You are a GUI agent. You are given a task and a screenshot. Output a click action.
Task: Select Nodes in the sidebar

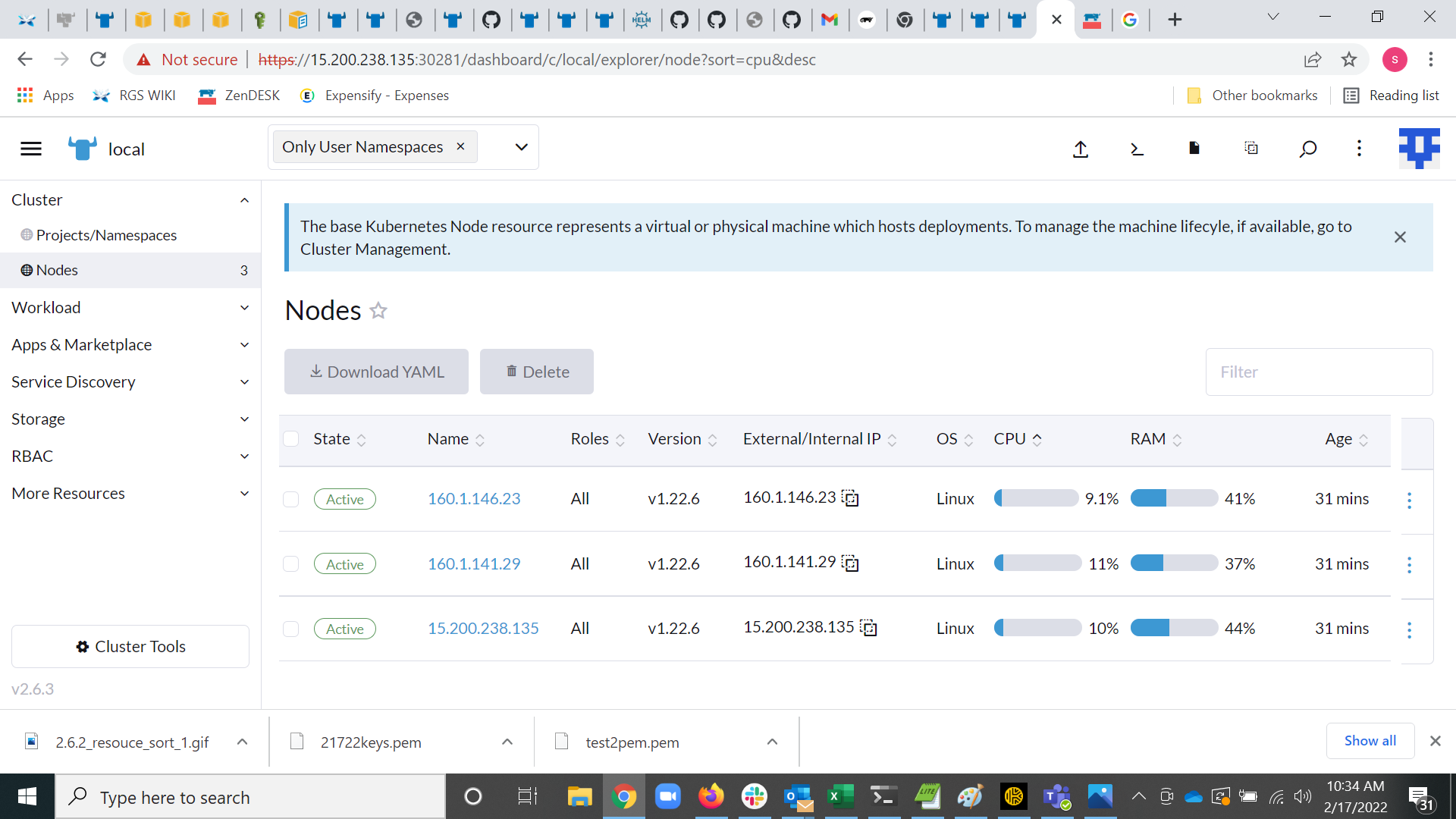(57, 270)
